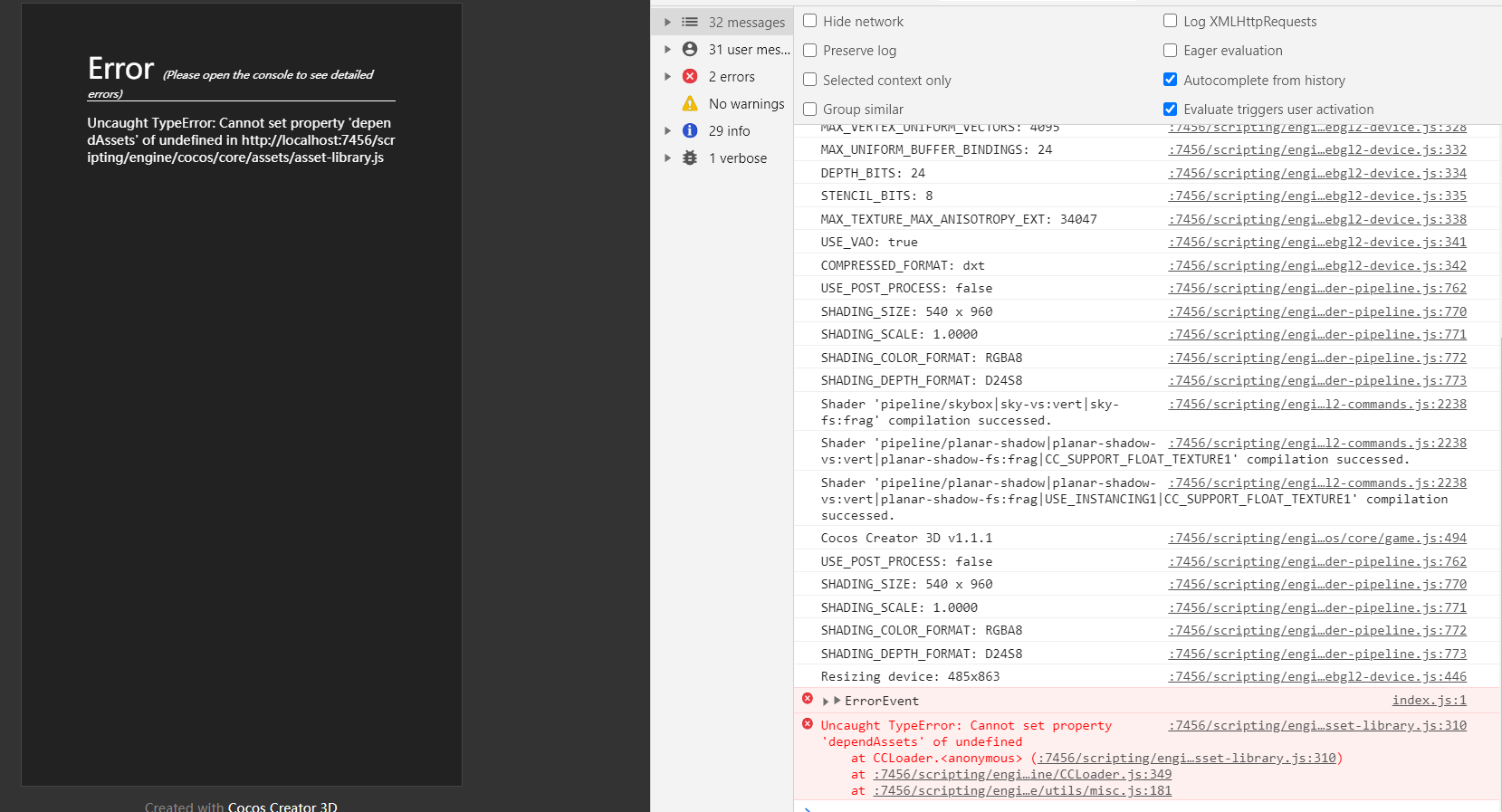Click the Uncaught TypeError red icon
The image size is (1502, 812).
click(808, 724)
